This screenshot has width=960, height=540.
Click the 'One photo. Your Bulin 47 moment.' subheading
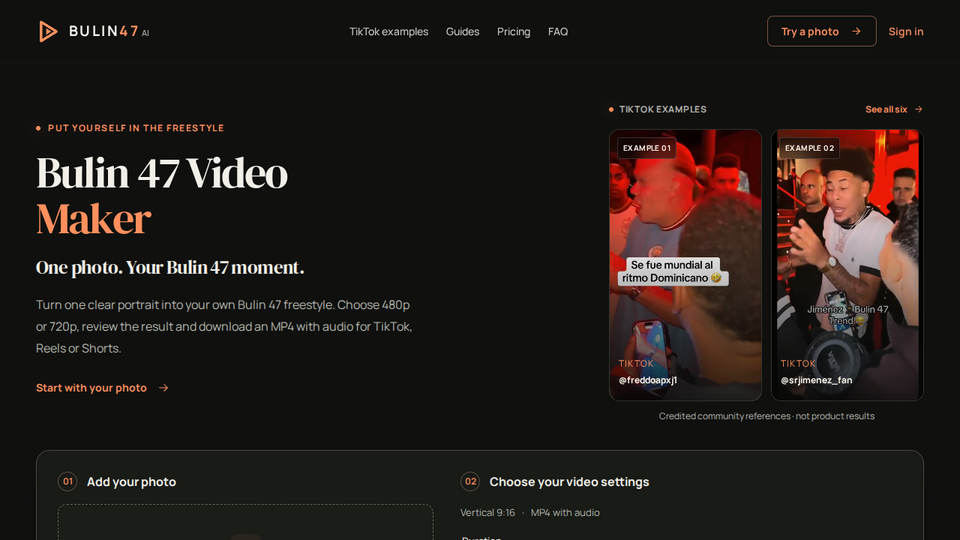pos(170,268)
